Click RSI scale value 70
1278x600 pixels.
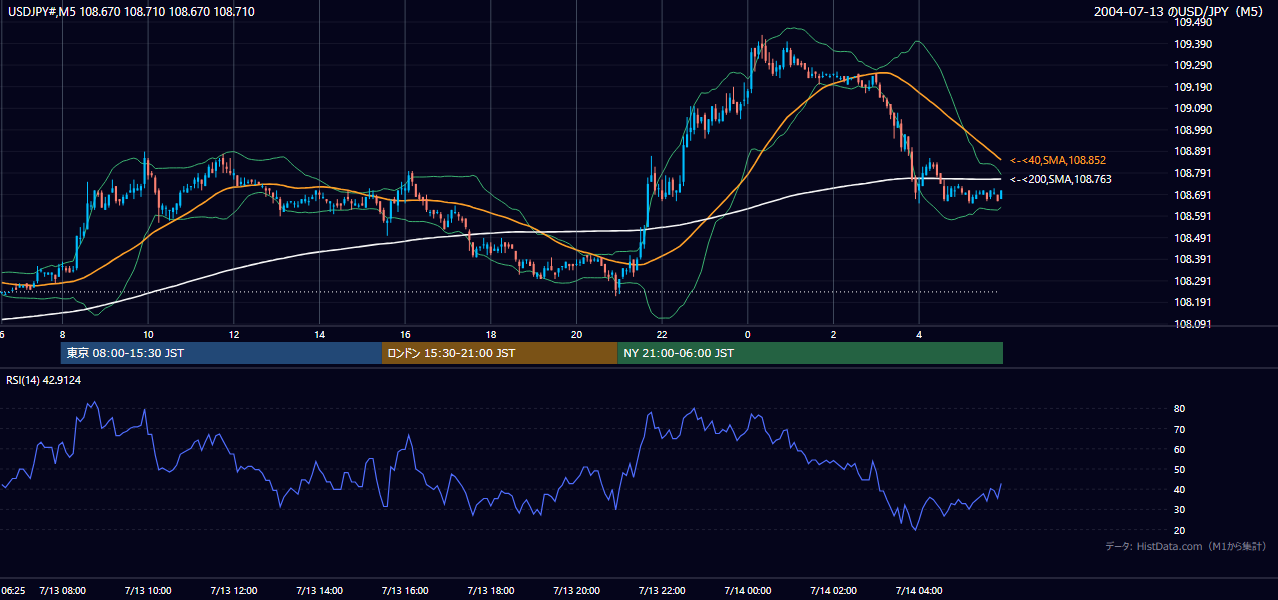point(1179,429)
